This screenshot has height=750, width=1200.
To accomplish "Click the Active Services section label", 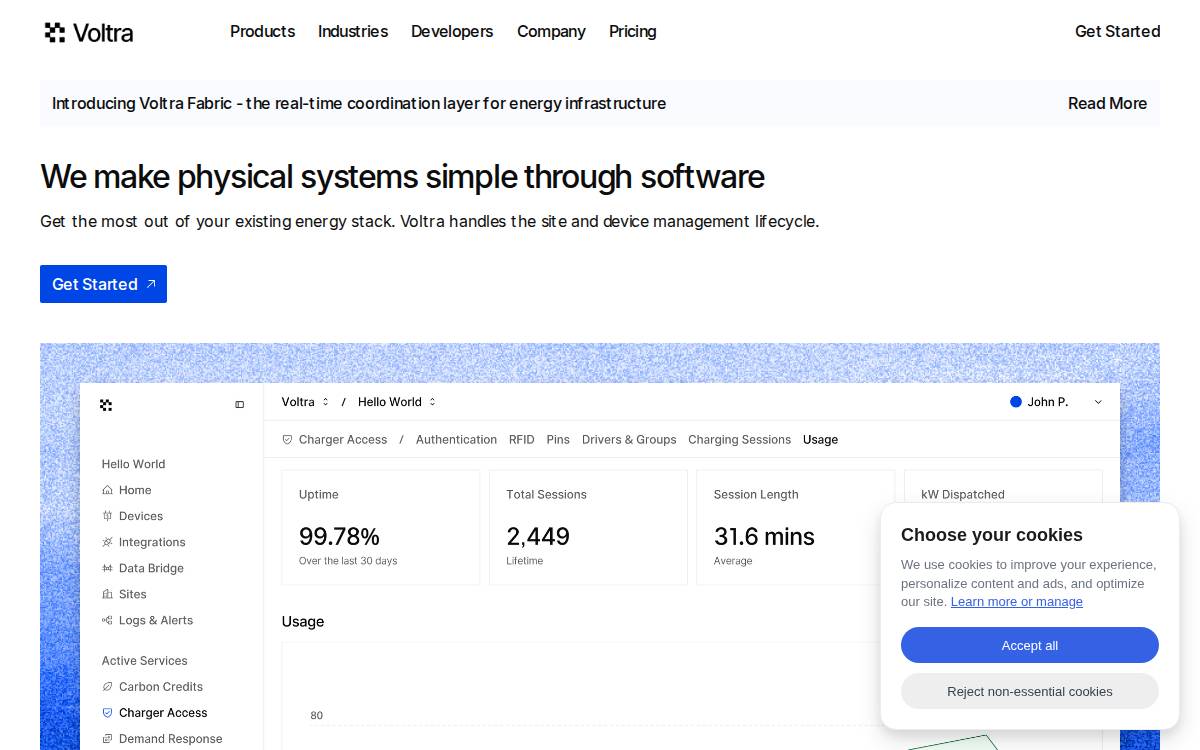I will [145, 661].
